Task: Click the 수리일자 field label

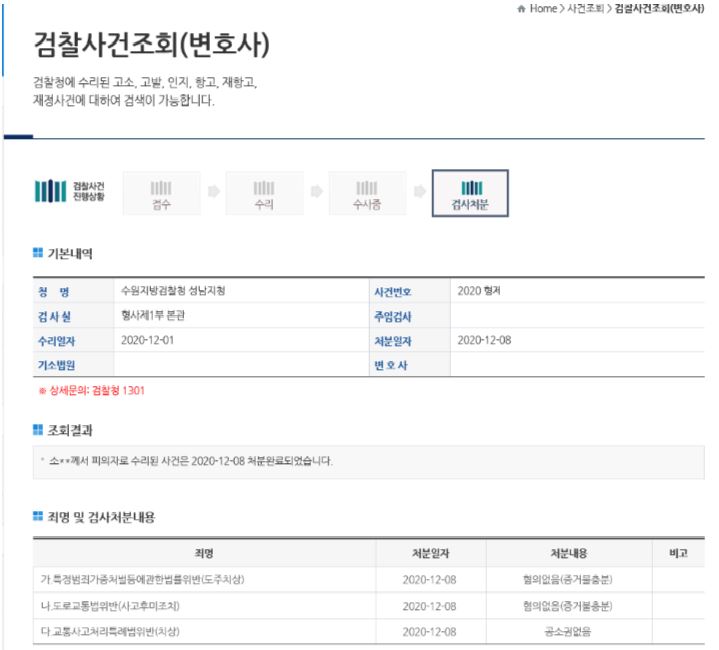Action: (56, 341)
